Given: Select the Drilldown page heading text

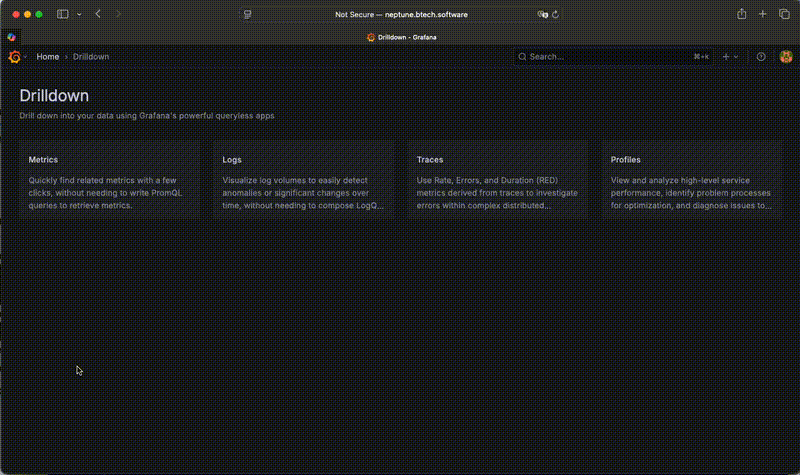Looking at the screenshot, I should pyautogui.click(x=54, y=96).
